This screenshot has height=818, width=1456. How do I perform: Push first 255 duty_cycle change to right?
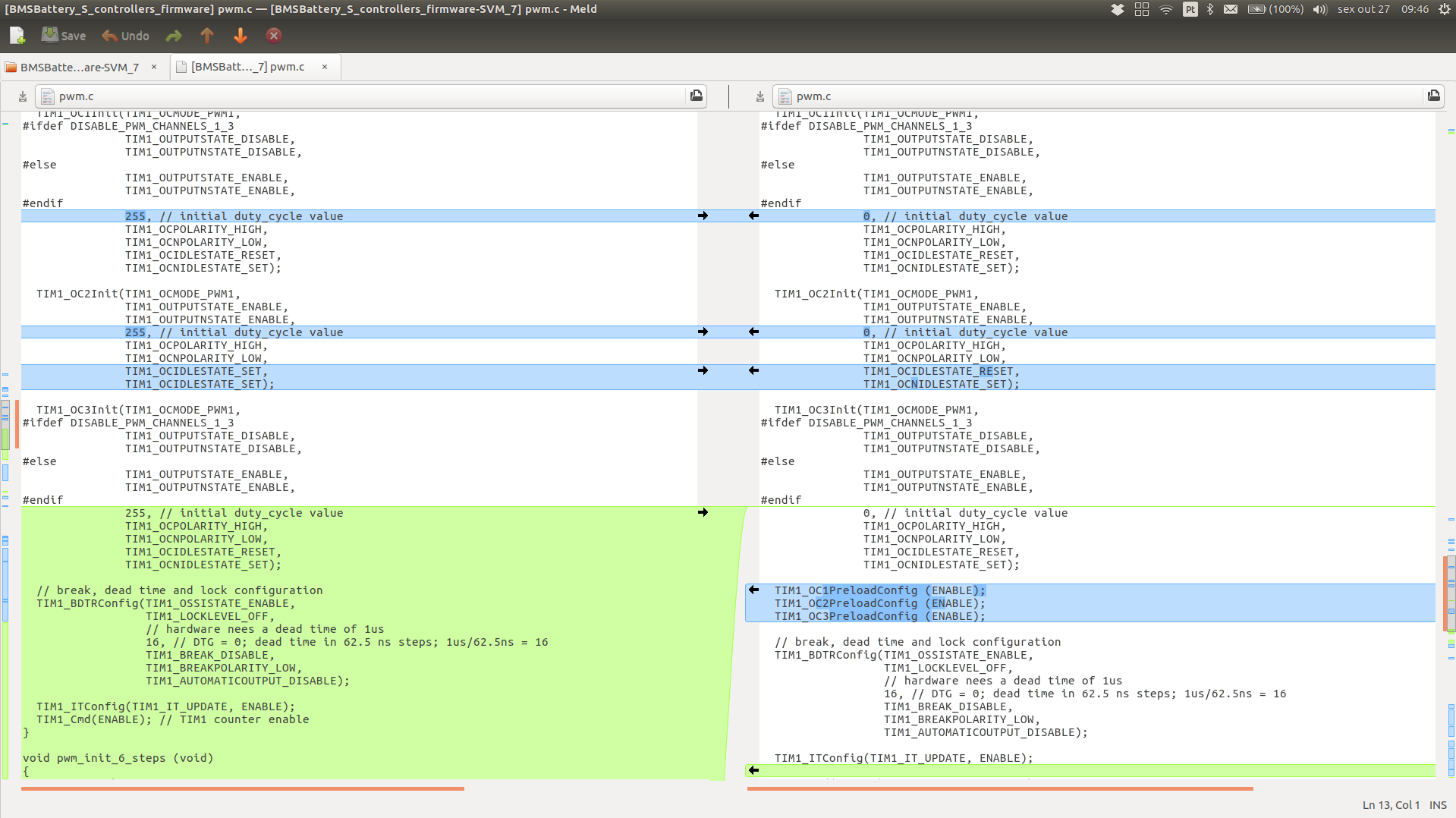coord(703,216)
